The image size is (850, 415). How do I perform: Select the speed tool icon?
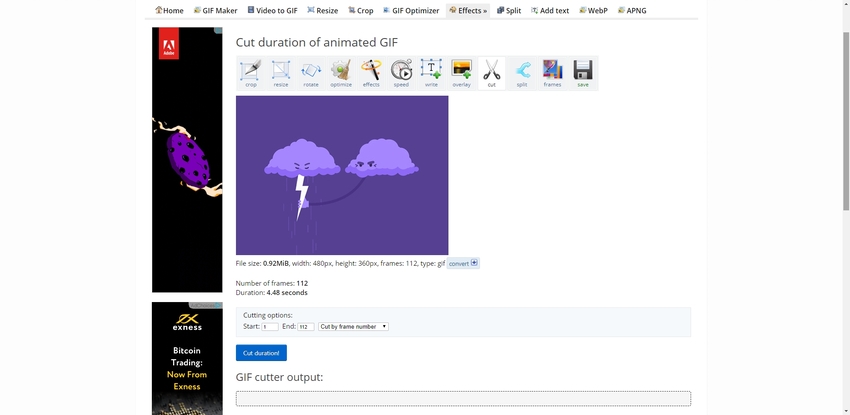[x=401, y=72]
